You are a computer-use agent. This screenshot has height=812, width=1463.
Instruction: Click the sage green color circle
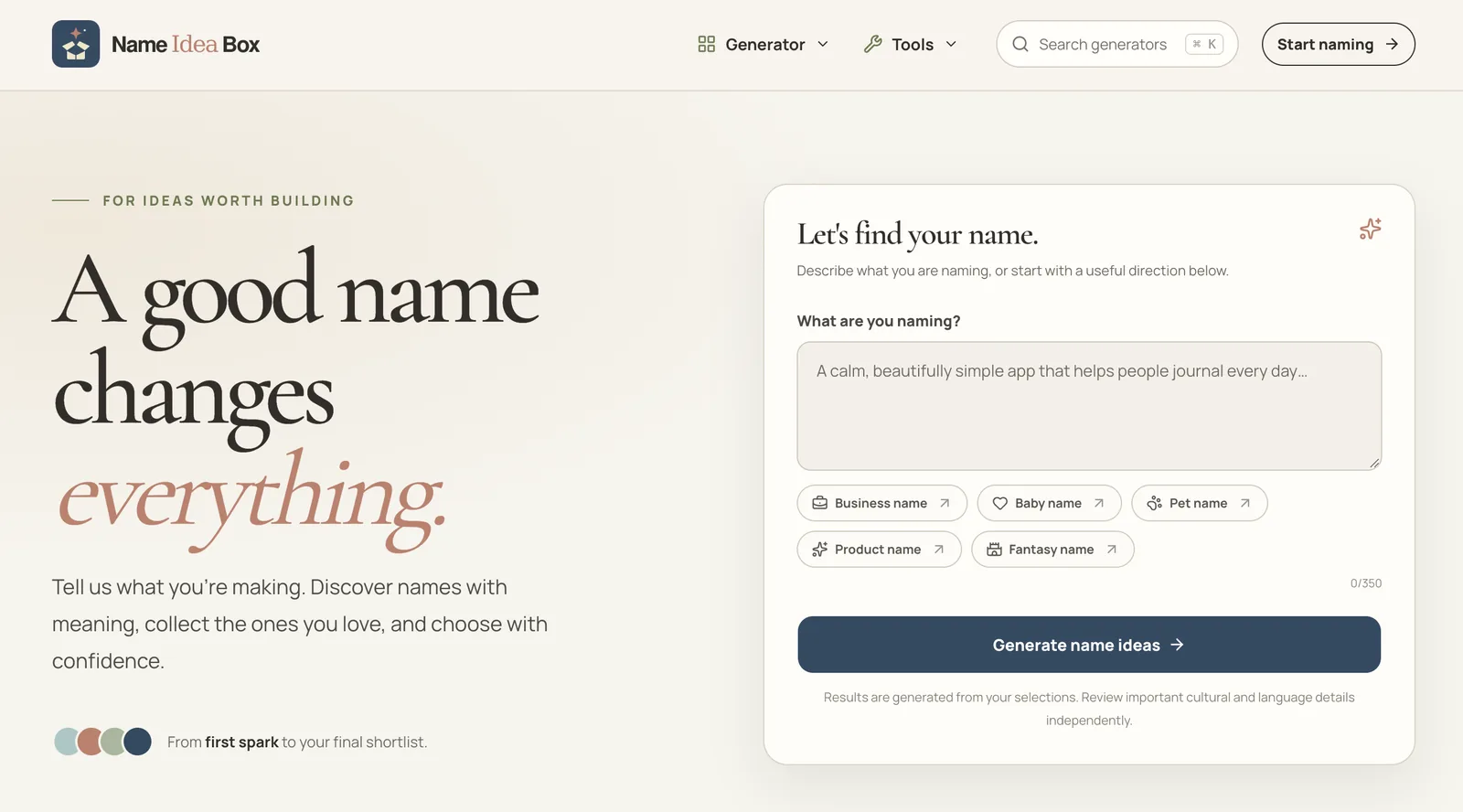(113, 742)
